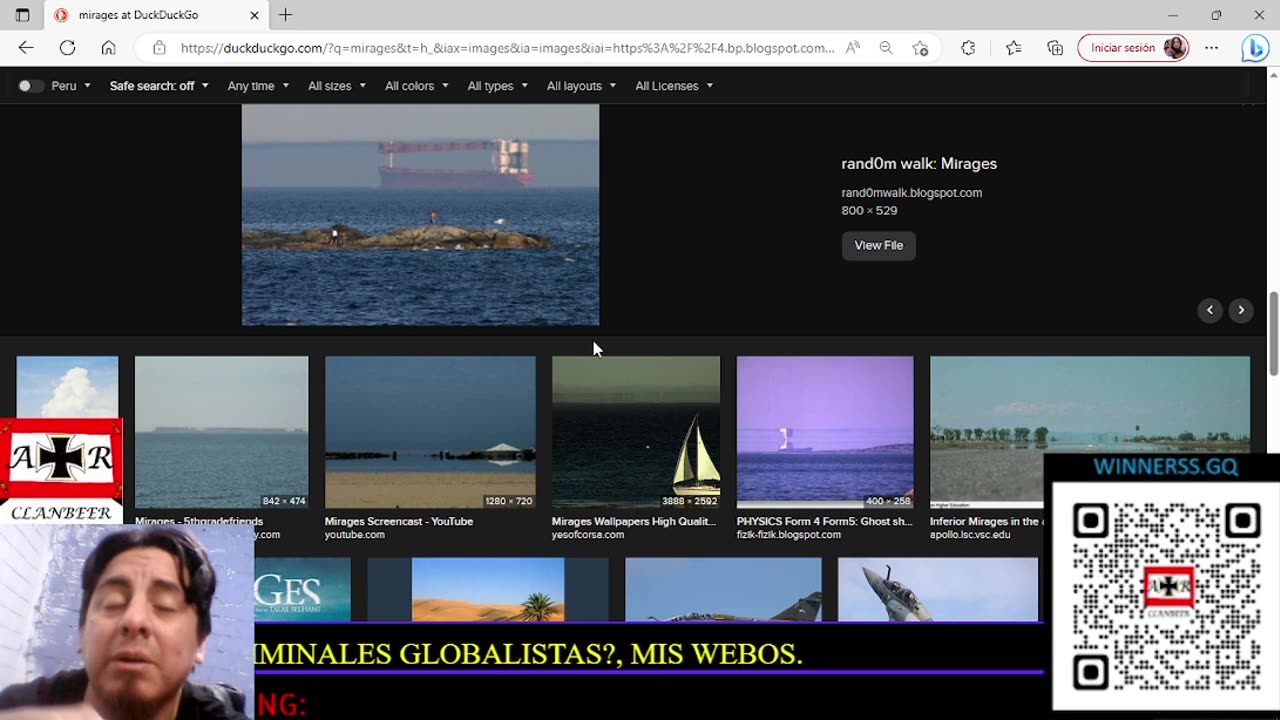
Task: Select the desert palm tree thumbnail
Action: coord(488,589)
